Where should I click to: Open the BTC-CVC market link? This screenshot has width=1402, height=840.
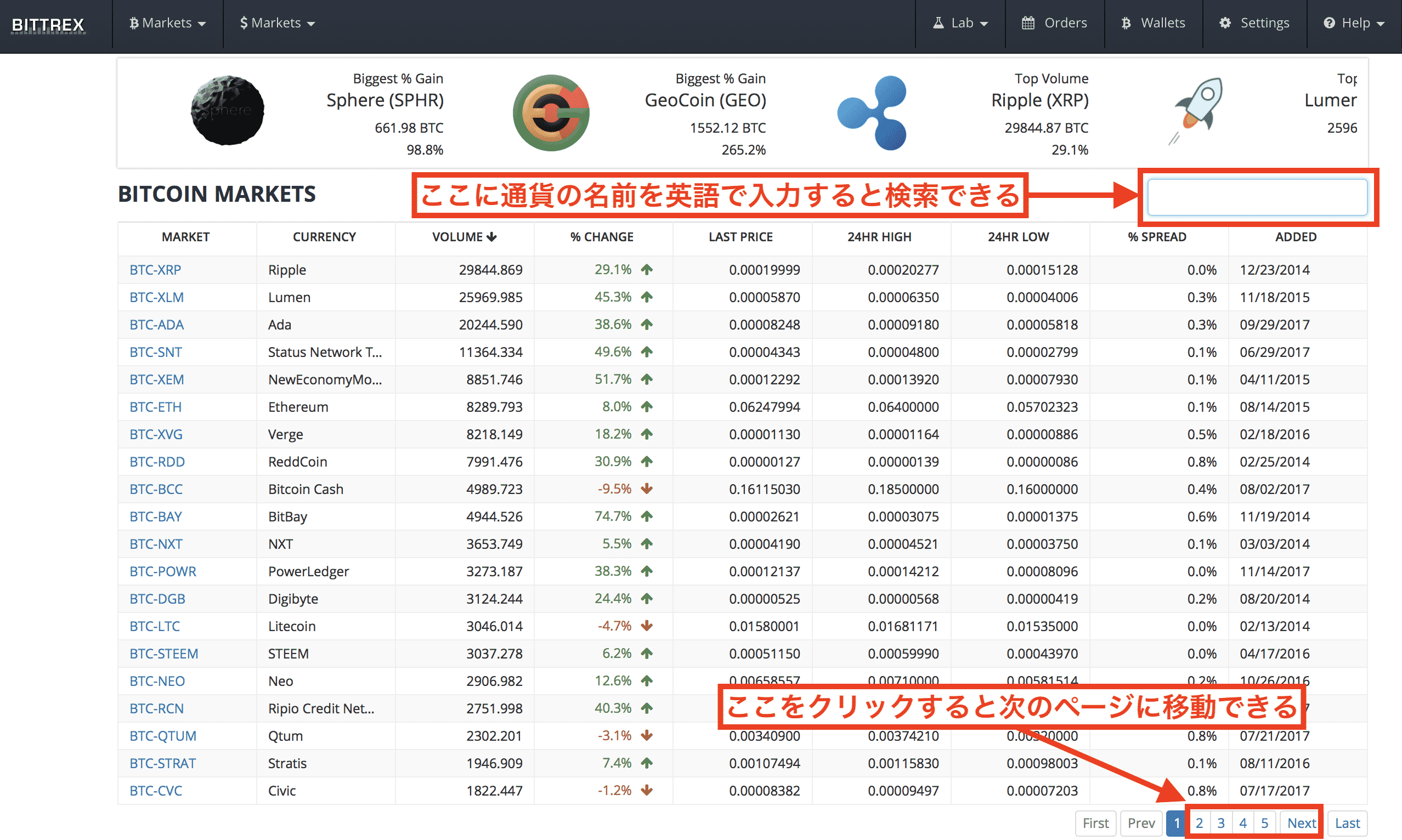156,791
